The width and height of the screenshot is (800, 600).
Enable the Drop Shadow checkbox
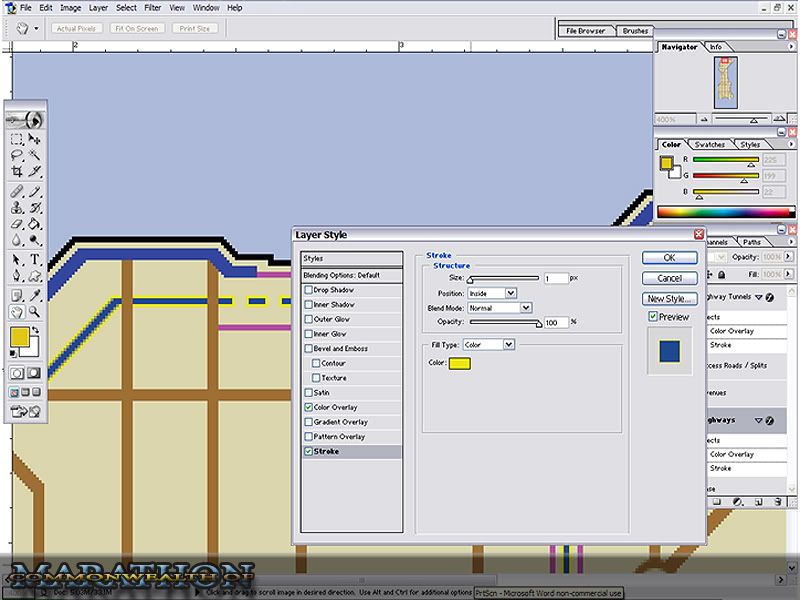click(x=309, y=290)
